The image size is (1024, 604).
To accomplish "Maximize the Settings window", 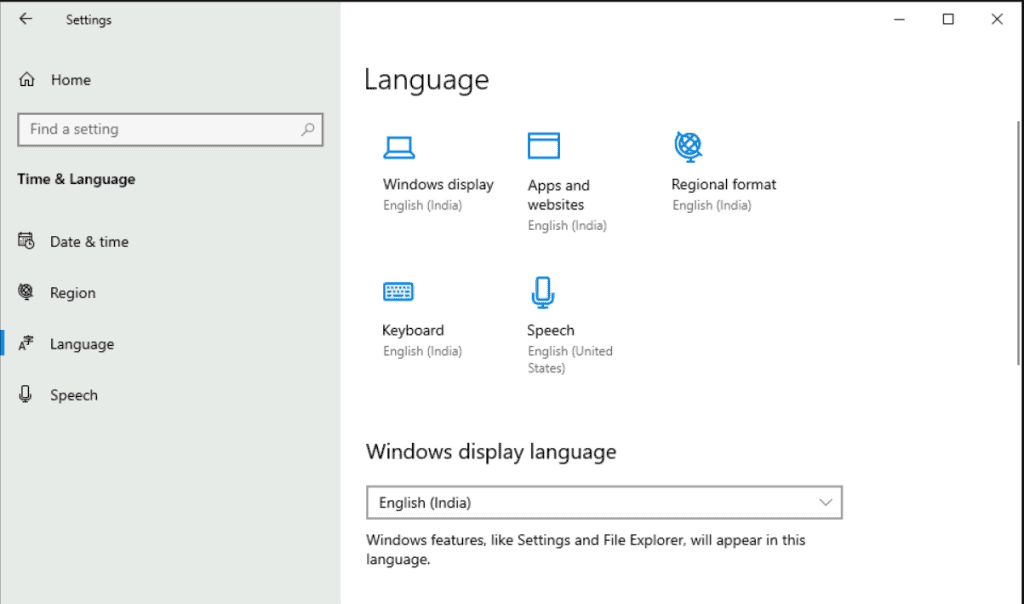I will 948,19.
